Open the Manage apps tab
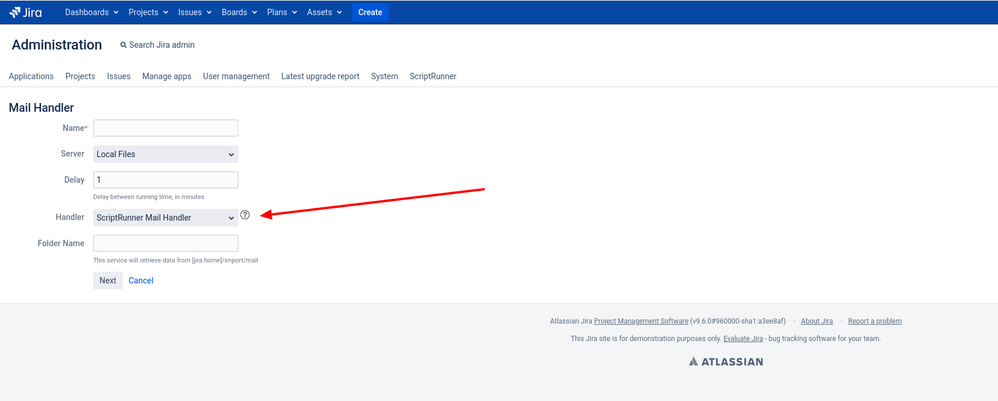 (x=167, y=76)
